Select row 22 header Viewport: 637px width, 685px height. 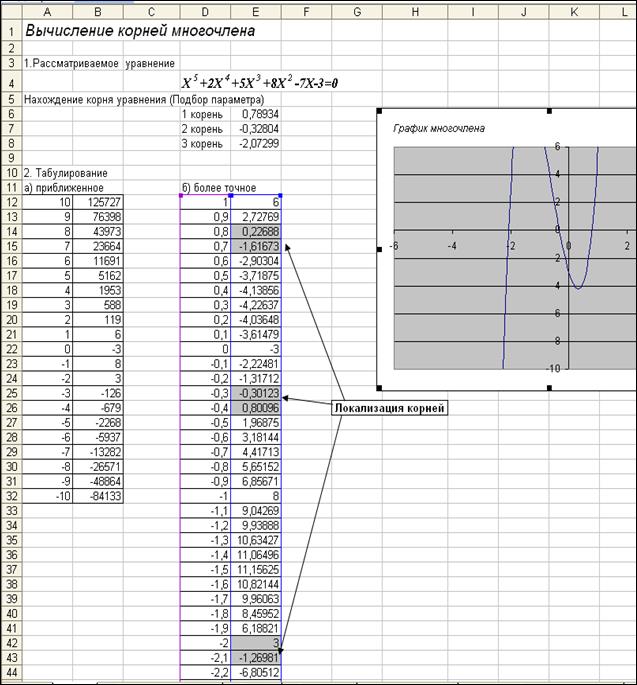point(11,349)
